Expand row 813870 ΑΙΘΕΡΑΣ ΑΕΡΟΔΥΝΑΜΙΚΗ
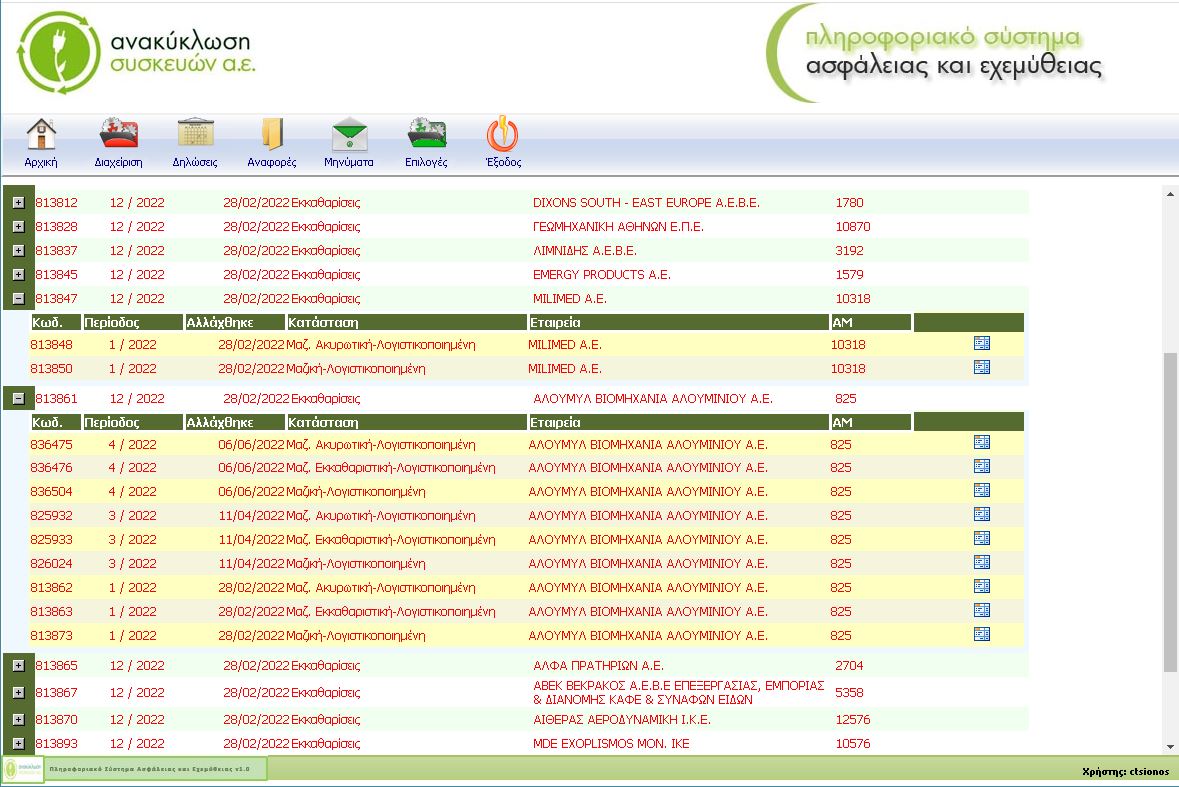The image size is (1179, 787). (x=19, y=720)
